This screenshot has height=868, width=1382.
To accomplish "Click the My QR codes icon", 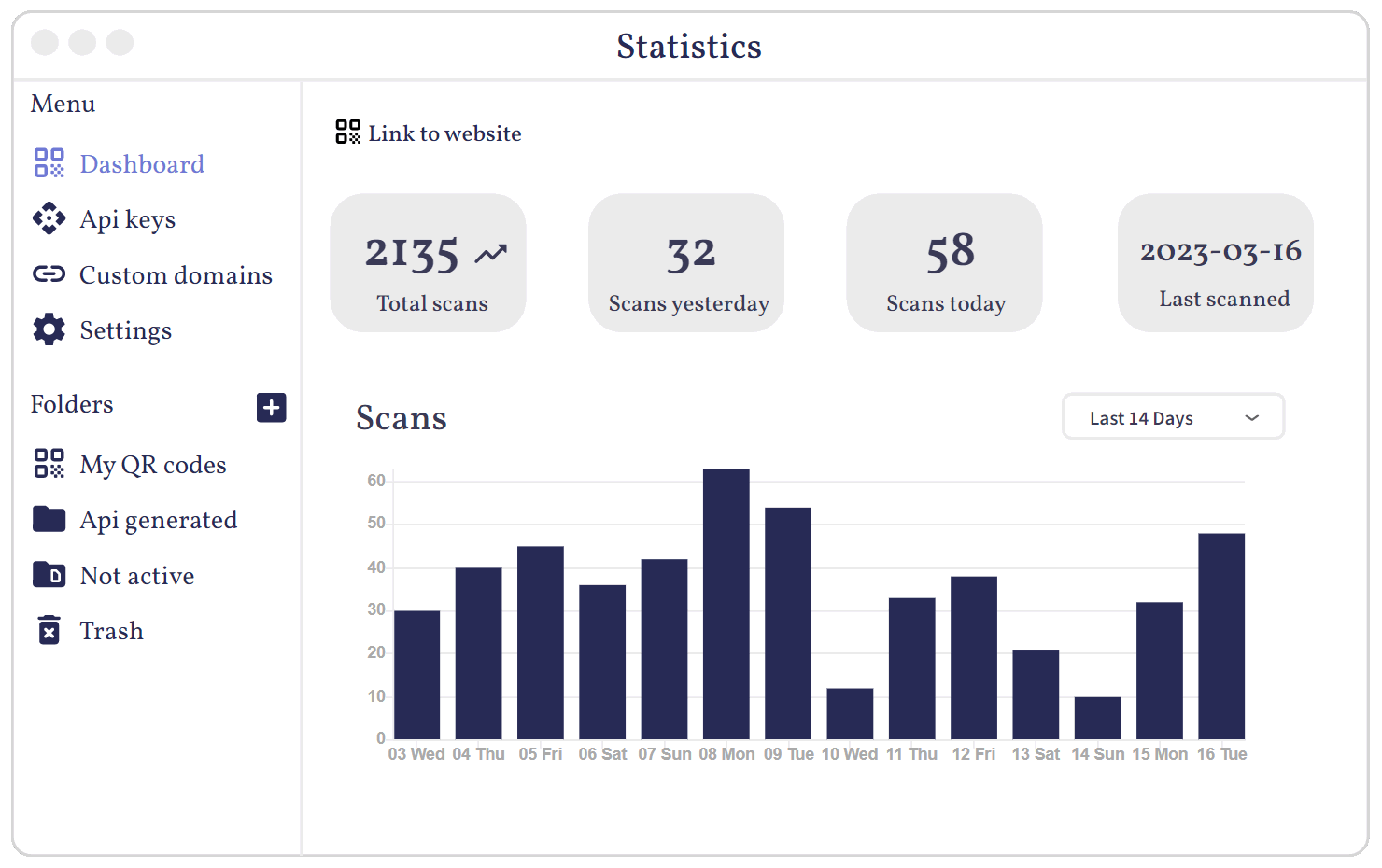I will coord(49,463).
